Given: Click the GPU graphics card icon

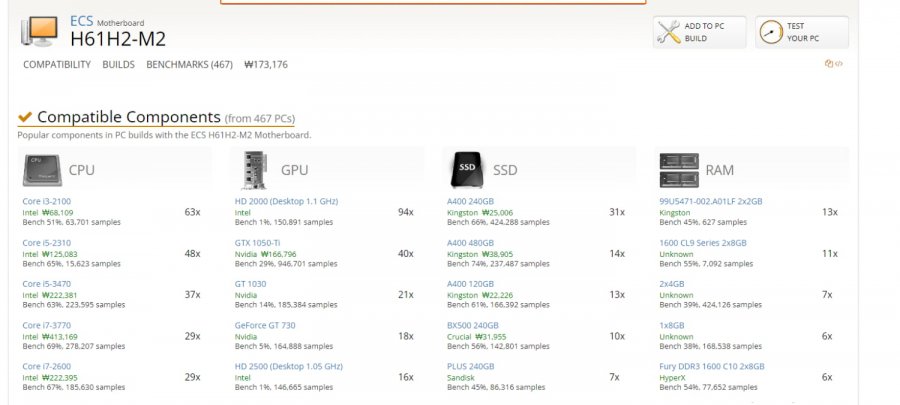Looking at the screenshot, I should point(255,170).
